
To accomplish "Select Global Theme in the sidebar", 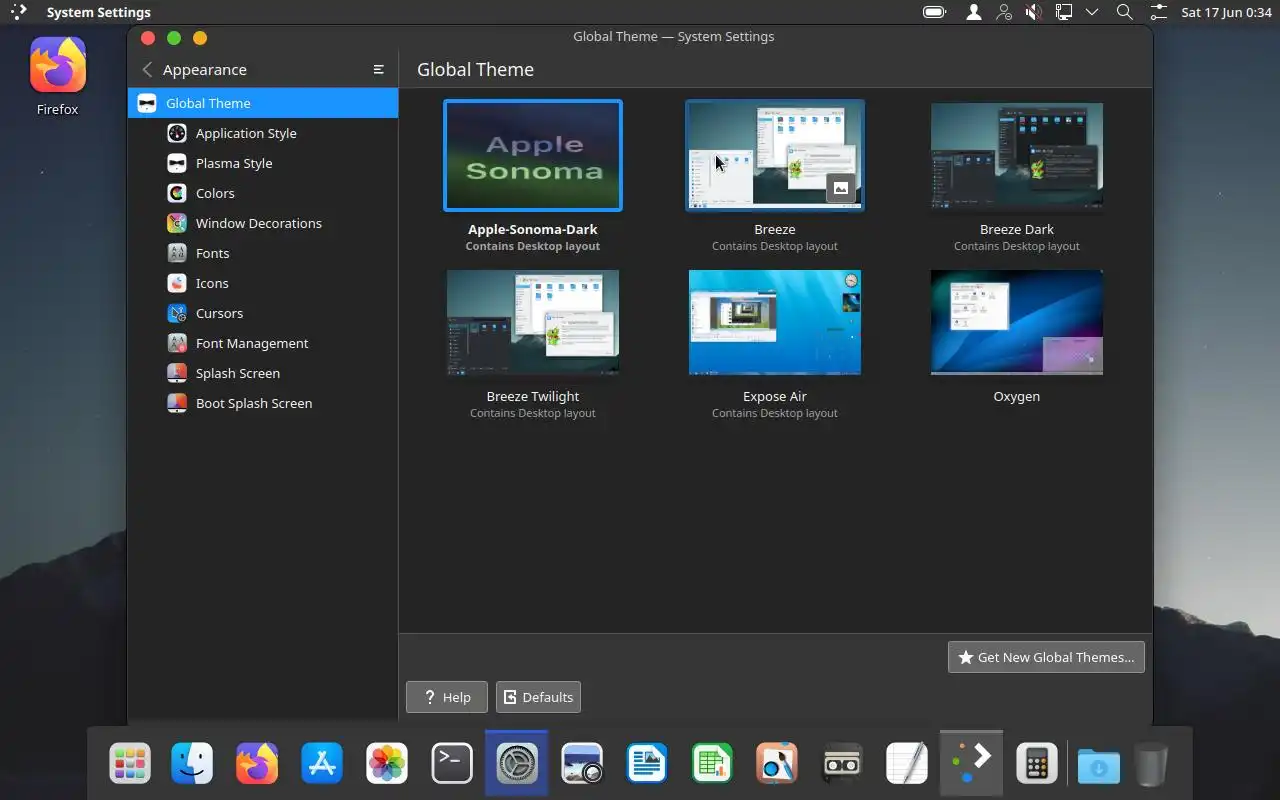I will coord(263,103).
